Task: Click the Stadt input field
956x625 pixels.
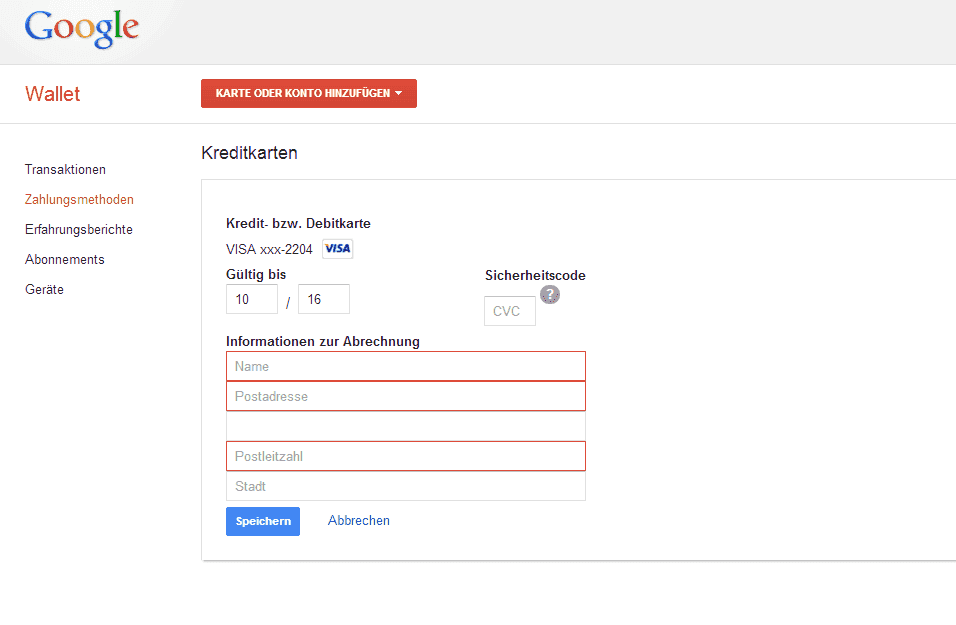Action: pyautogui.click(x=406, y=486)
